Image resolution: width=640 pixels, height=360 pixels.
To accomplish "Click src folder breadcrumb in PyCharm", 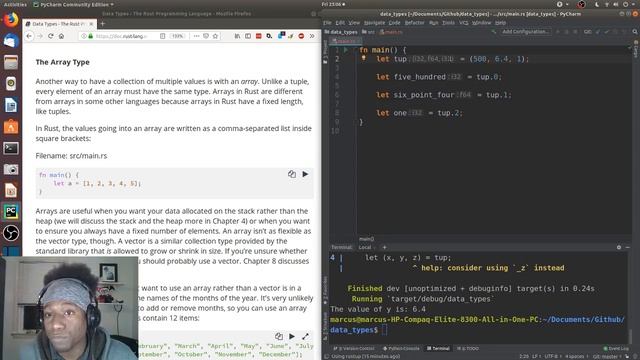I will [x=369, y=32].
